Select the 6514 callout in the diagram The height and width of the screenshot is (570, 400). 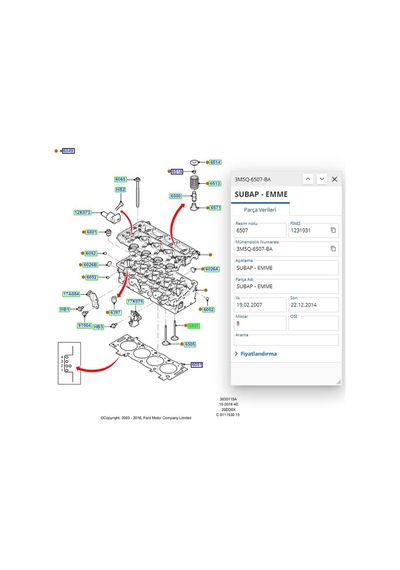pos(215,162)
